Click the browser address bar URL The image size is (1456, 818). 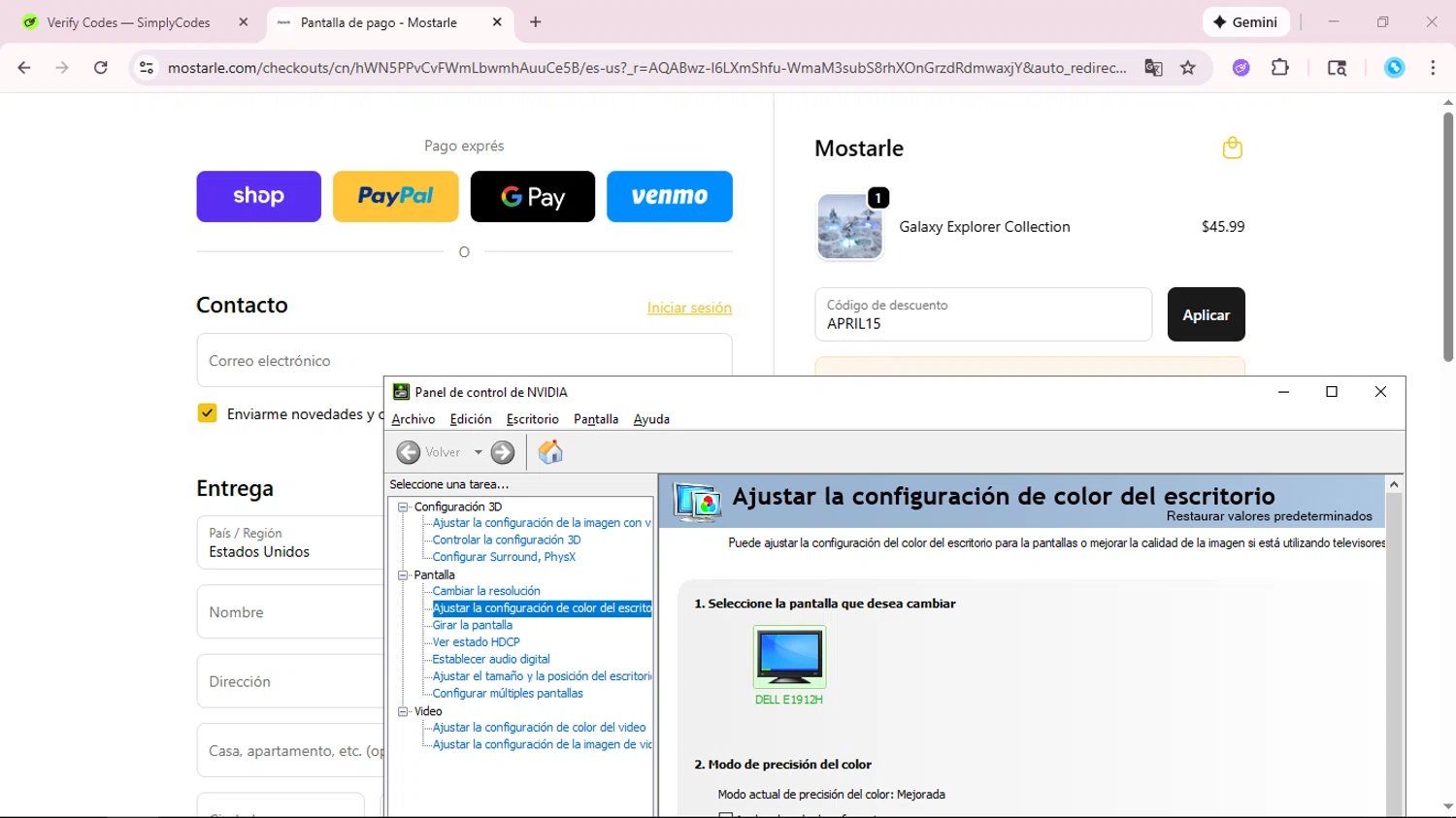click(646, 68)
